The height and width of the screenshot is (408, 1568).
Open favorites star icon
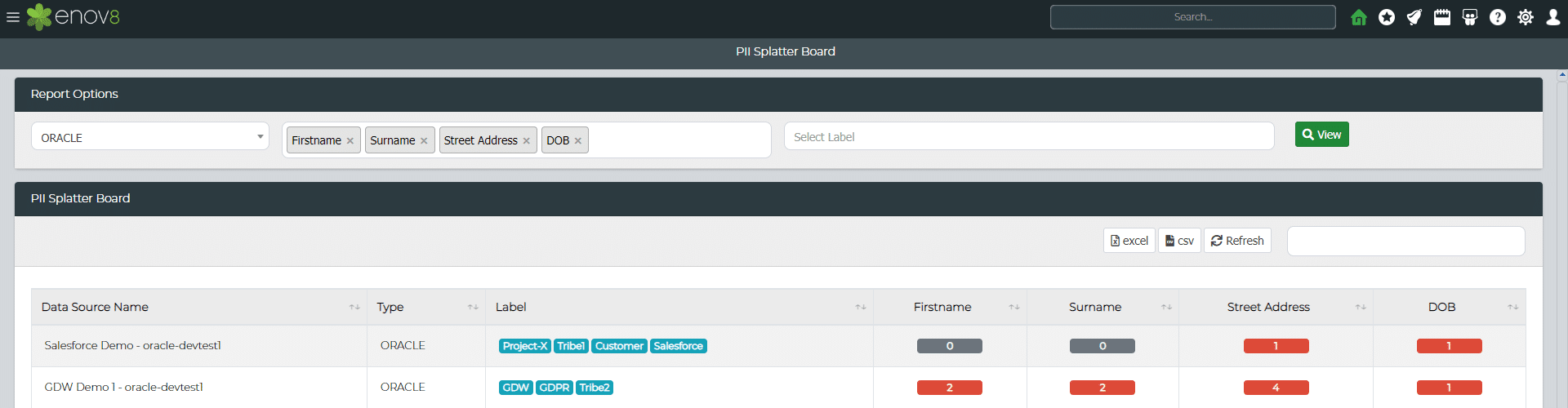click(x=1387, y=17)
